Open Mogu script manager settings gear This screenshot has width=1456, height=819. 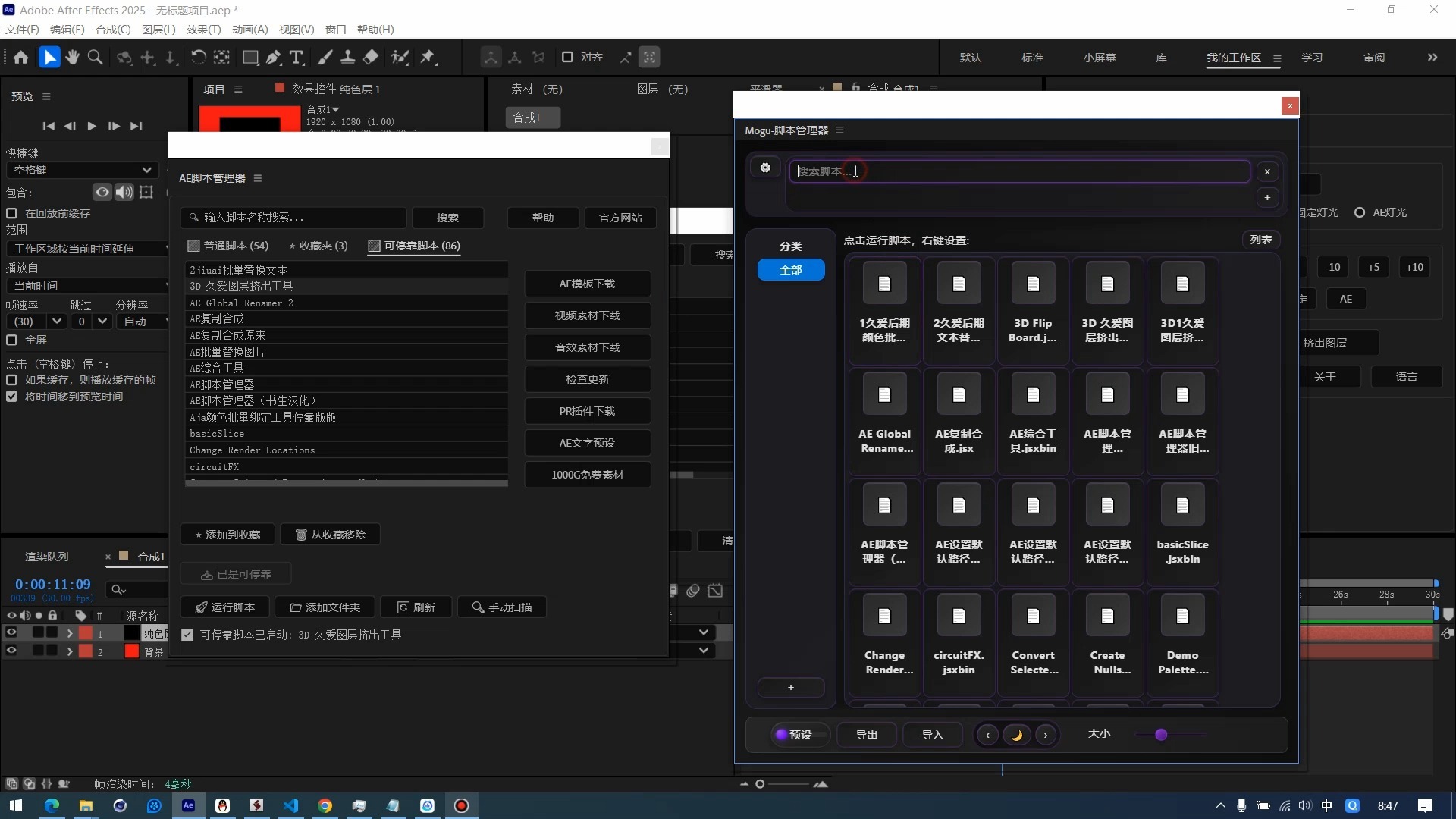765,168
